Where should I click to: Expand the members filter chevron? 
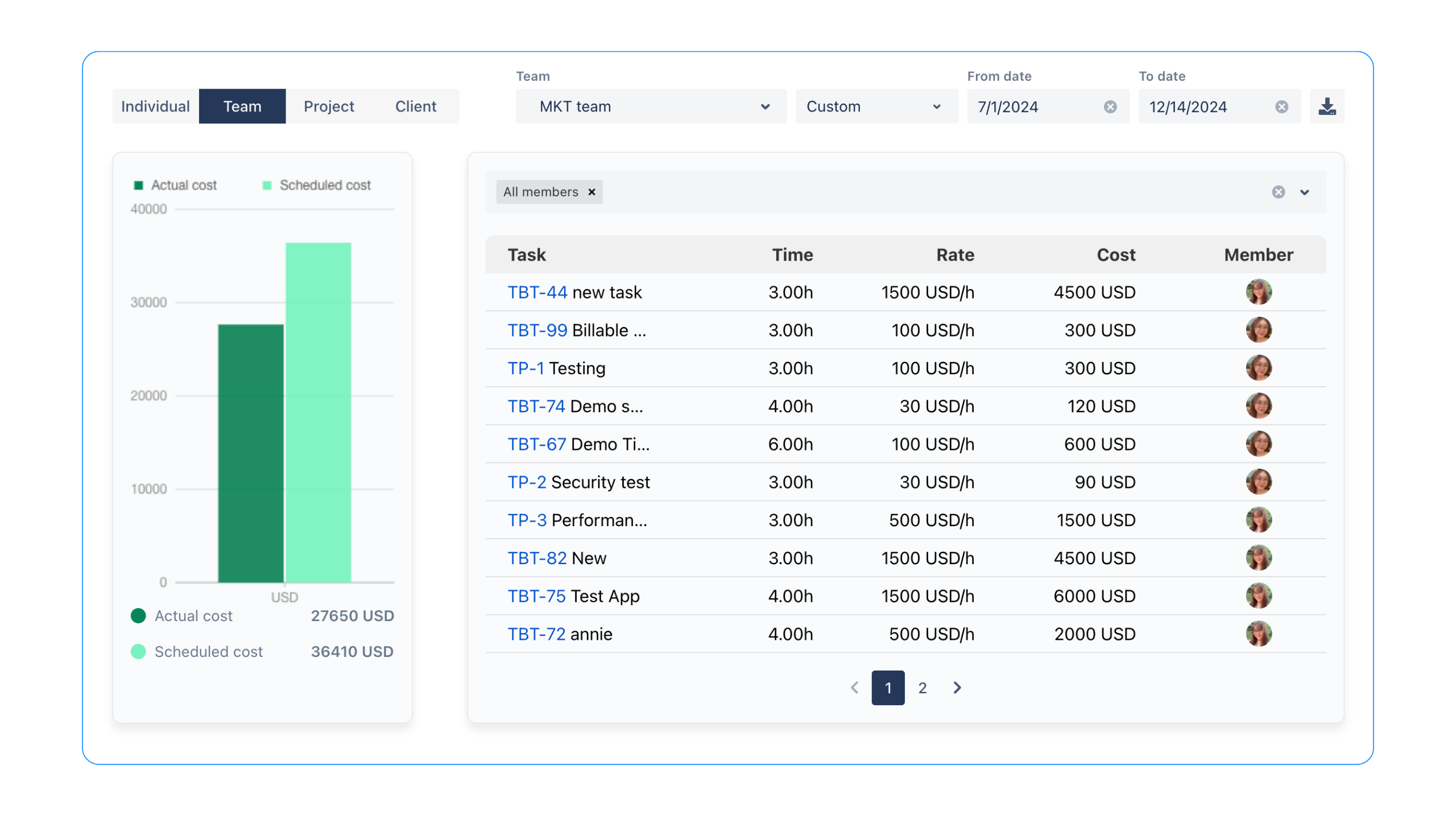[x=1305, y=192]
